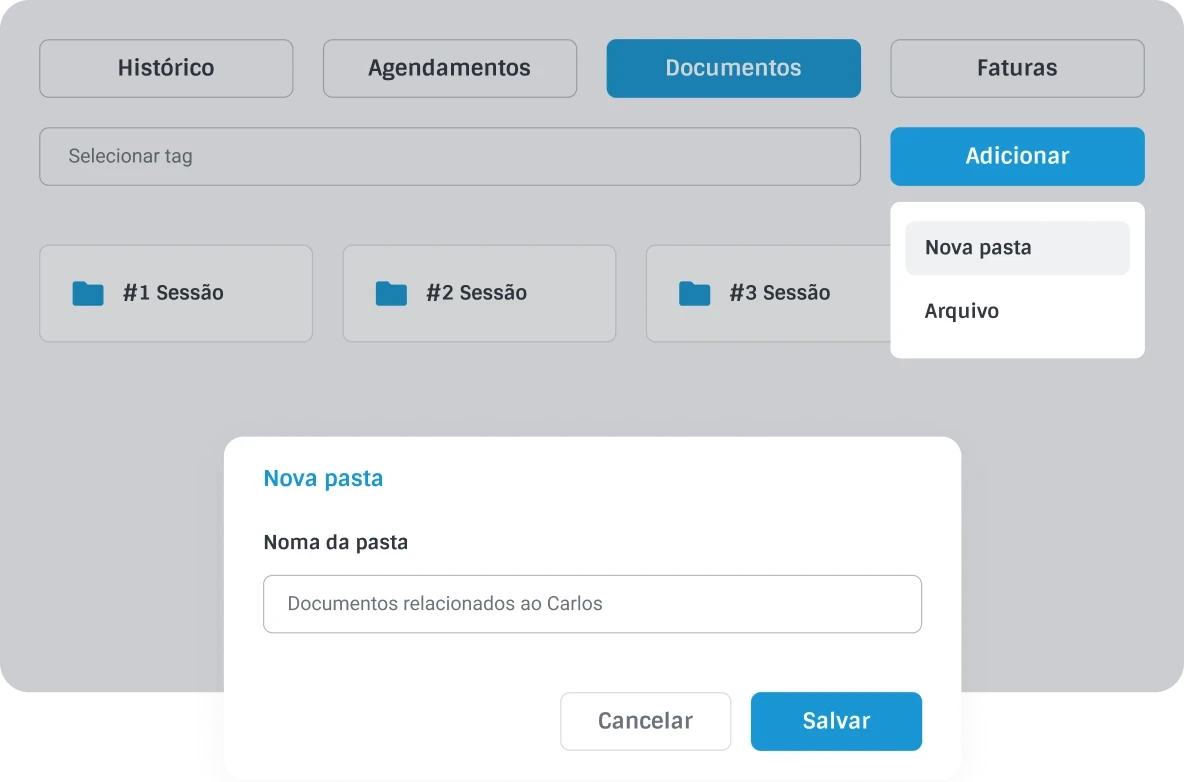This screenshot has height=782, width=1184.
Task: Click the #3 Sessão folder icon
Action: (695, 293)
